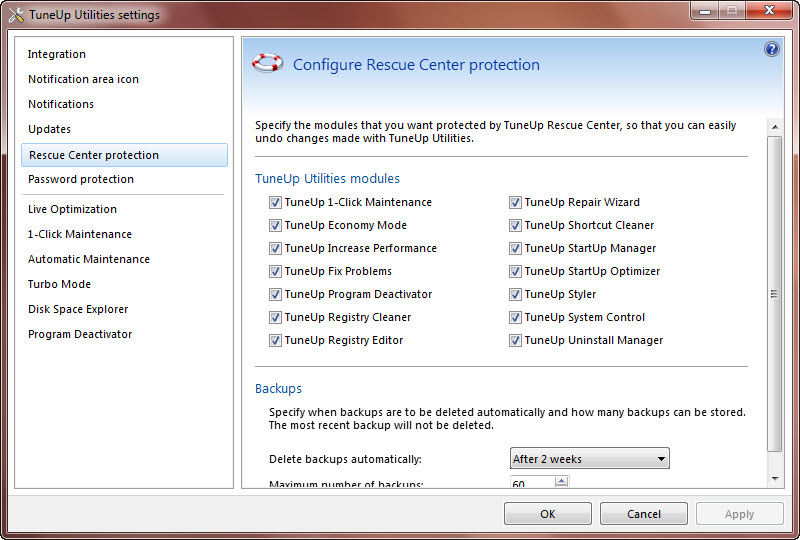The height and width of the screenshot is (540, 800).
Task: Disable TuneUp Styler protection checkbox
Action: pyautogui.click(x=515, y=294)
